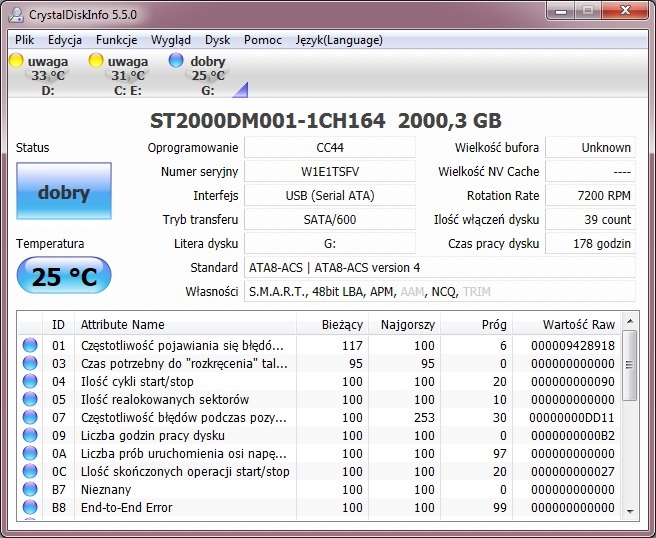656x538 pixels.
Task: Click the Własności features field
Action: click(x=440, y=291)
